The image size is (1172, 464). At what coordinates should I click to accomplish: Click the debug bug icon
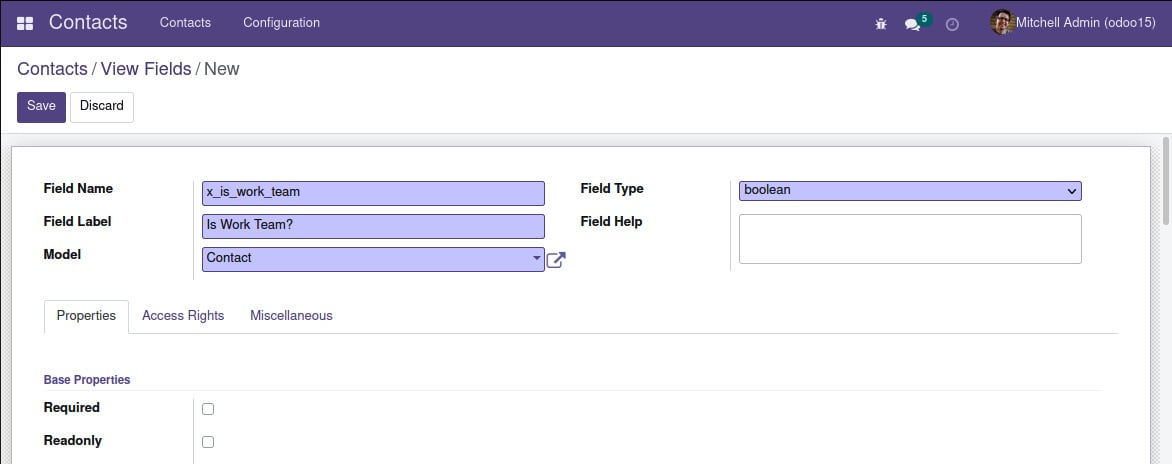(x=880, y=24)
